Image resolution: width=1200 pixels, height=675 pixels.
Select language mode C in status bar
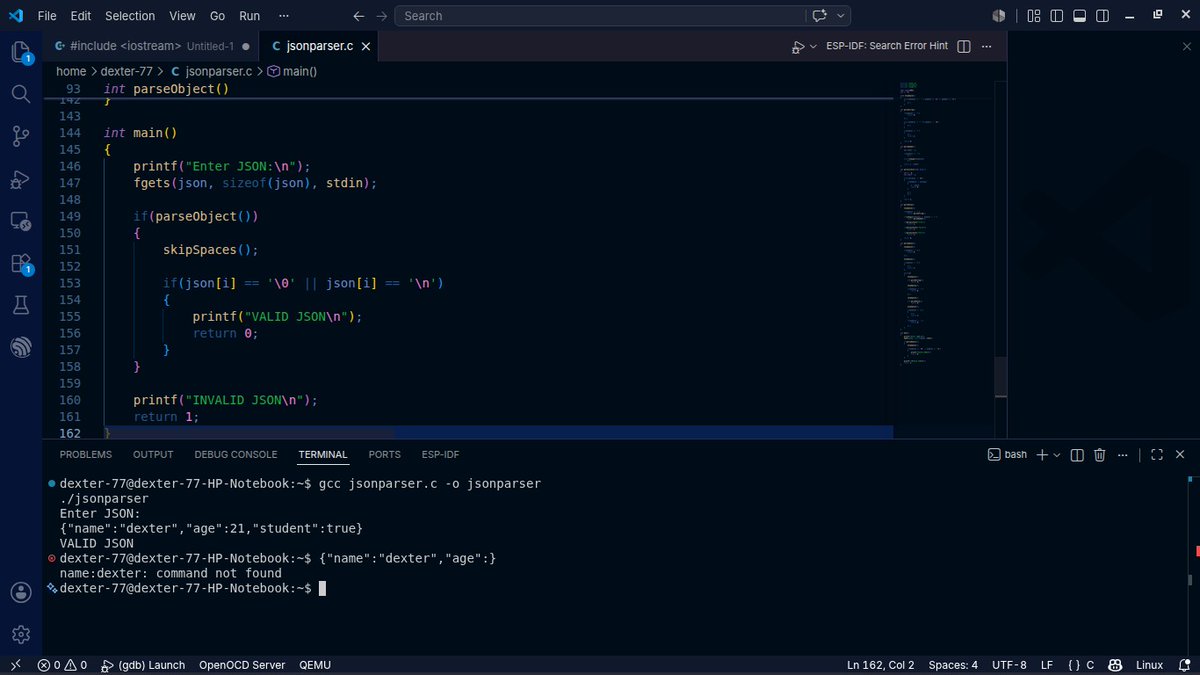(x=1090, y=665)
